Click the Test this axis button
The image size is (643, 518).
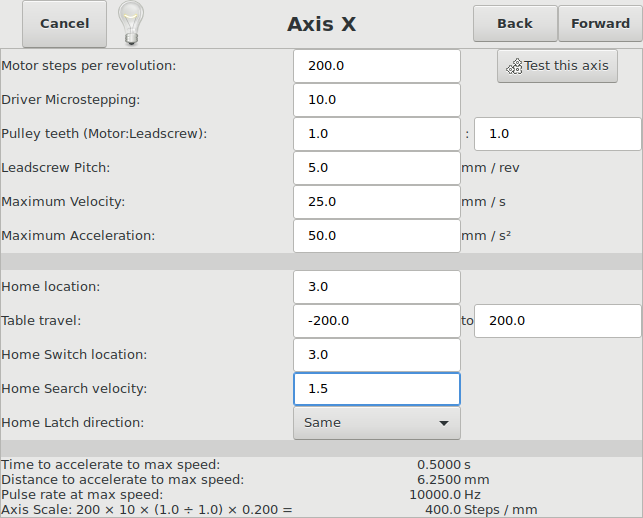pyautogui.click(x=557, y=66)
